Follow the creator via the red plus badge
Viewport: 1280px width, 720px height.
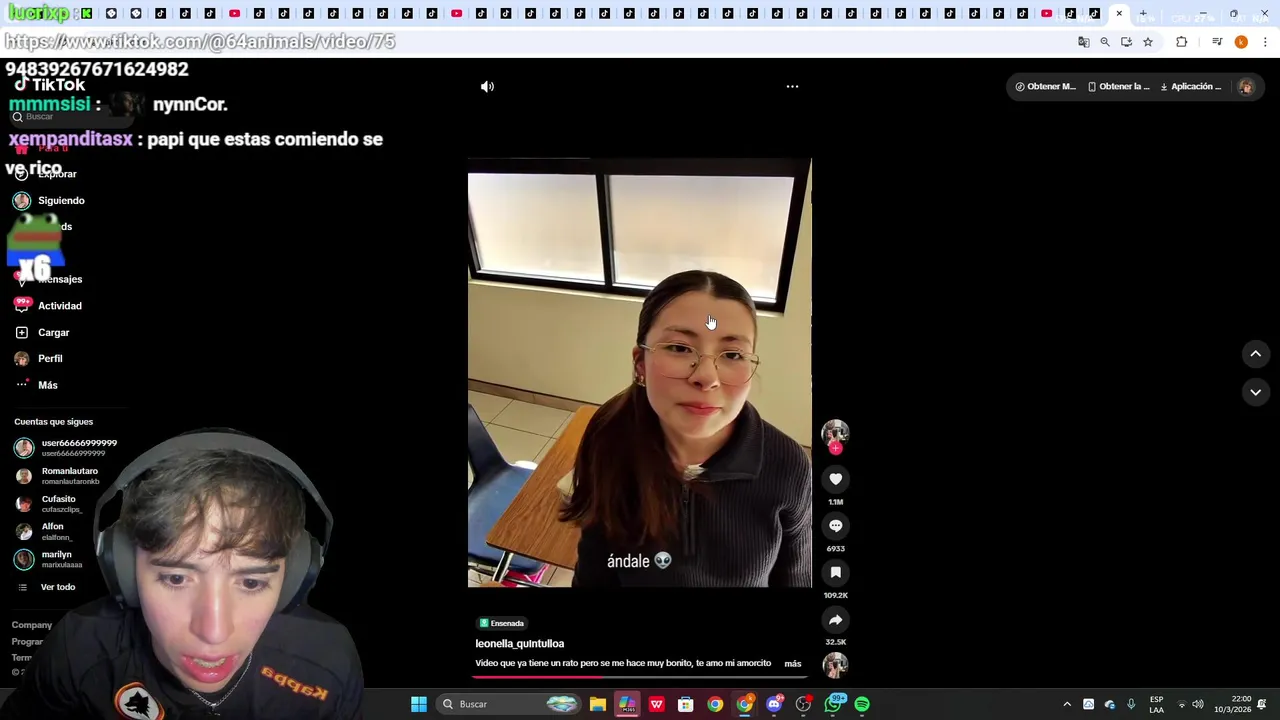835,448
